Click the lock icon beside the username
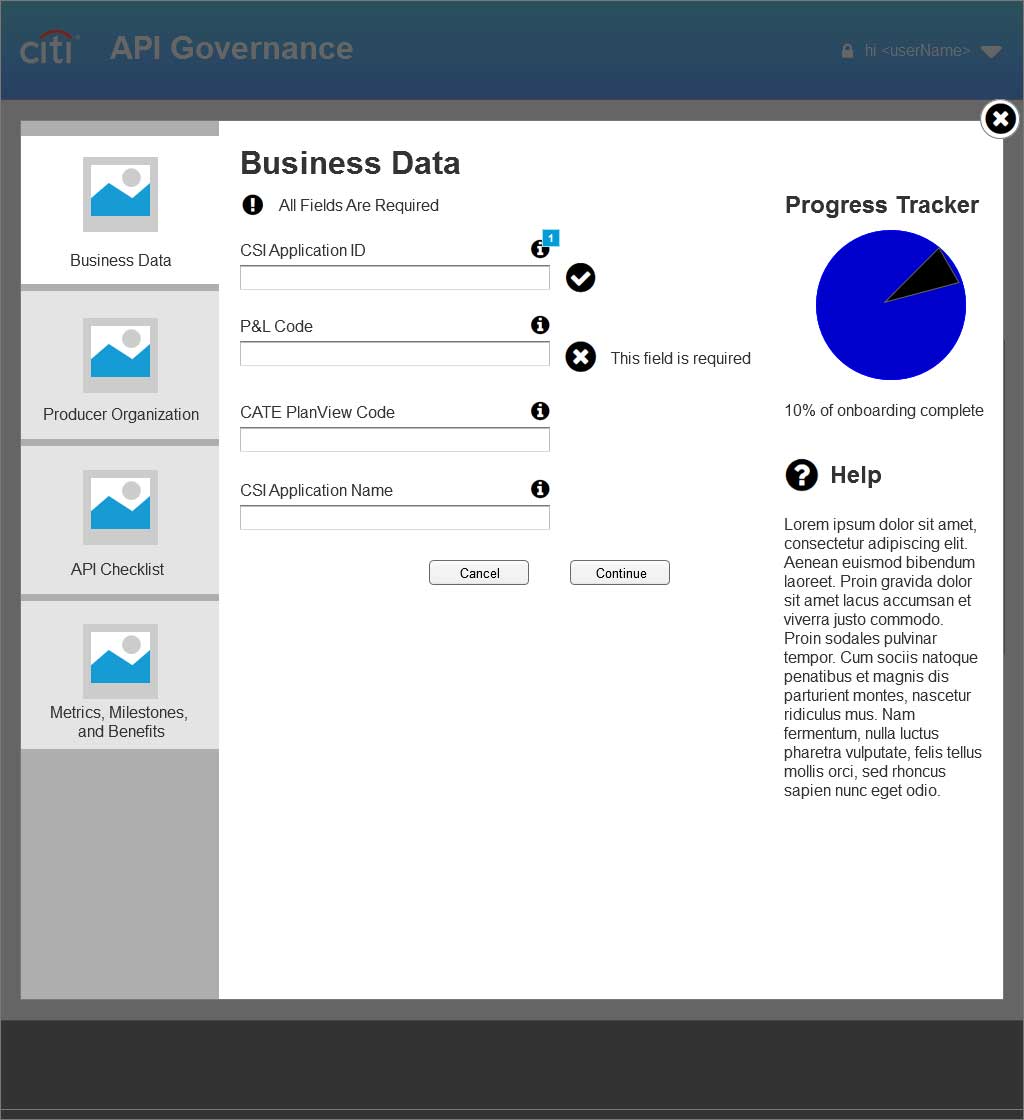 (848, 51)
